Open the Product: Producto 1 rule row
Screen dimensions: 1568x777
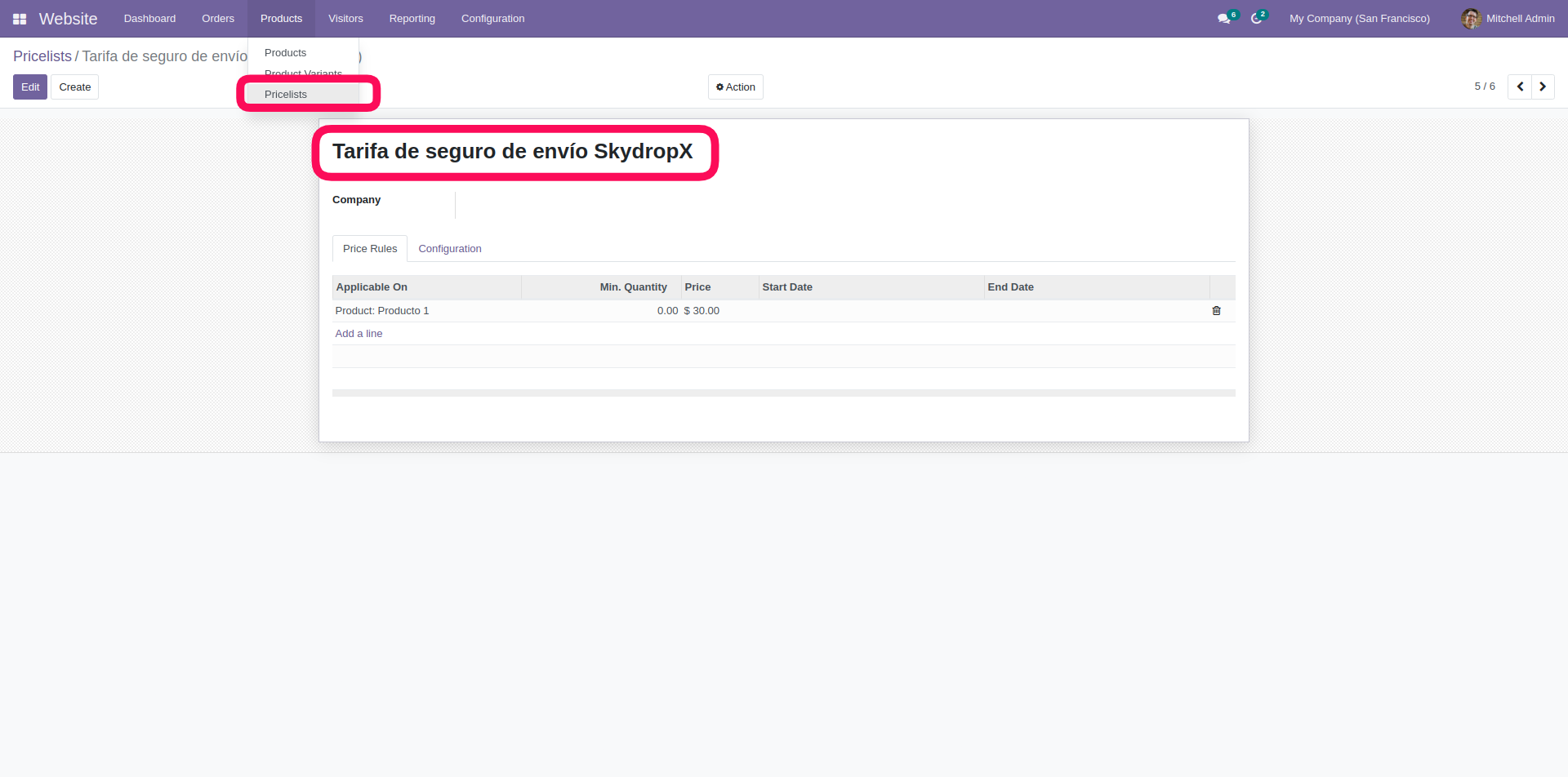382,311
